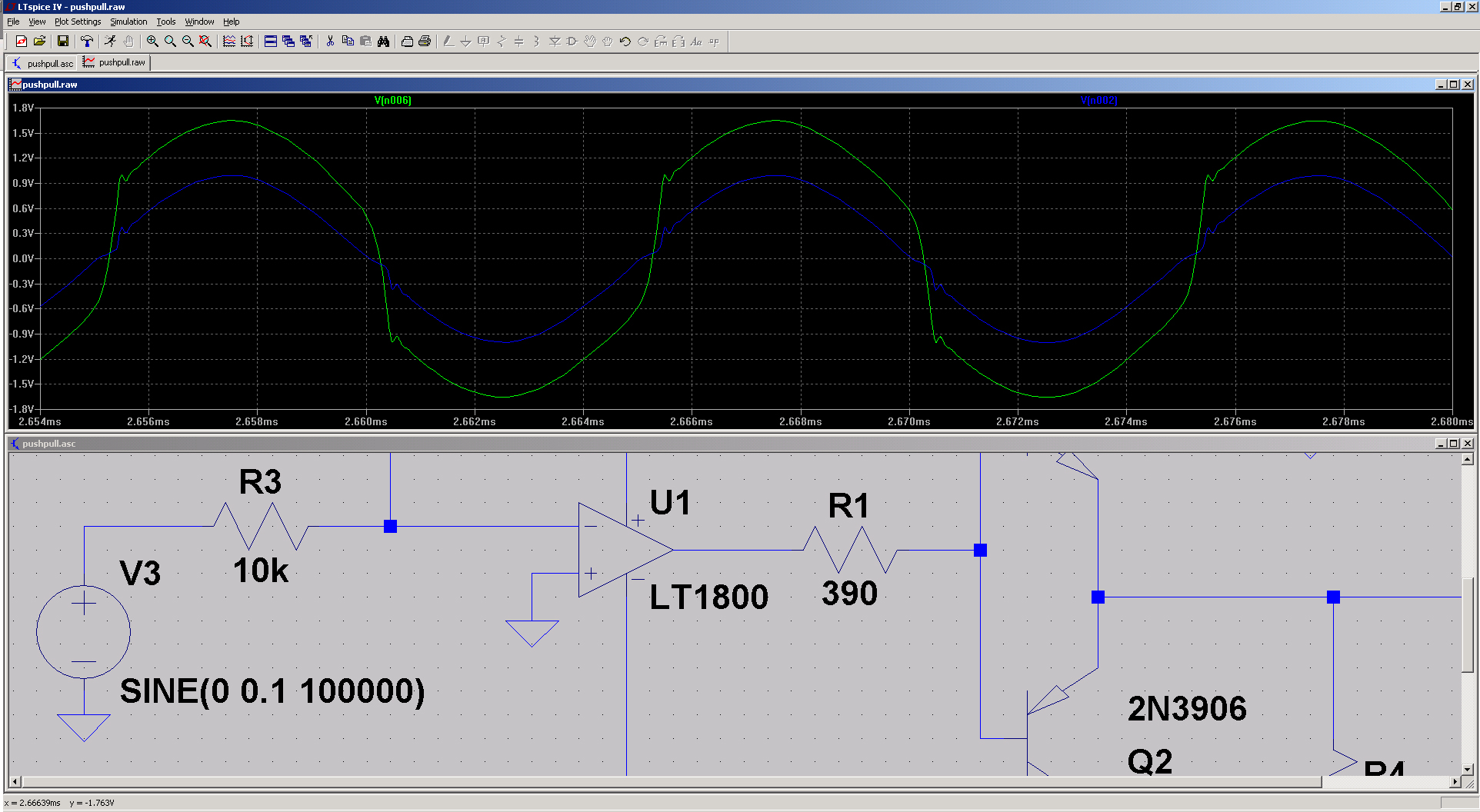Select the Draw Wire pencil tool
Screen dimensions: 1480x812
[x=448, y=42]
